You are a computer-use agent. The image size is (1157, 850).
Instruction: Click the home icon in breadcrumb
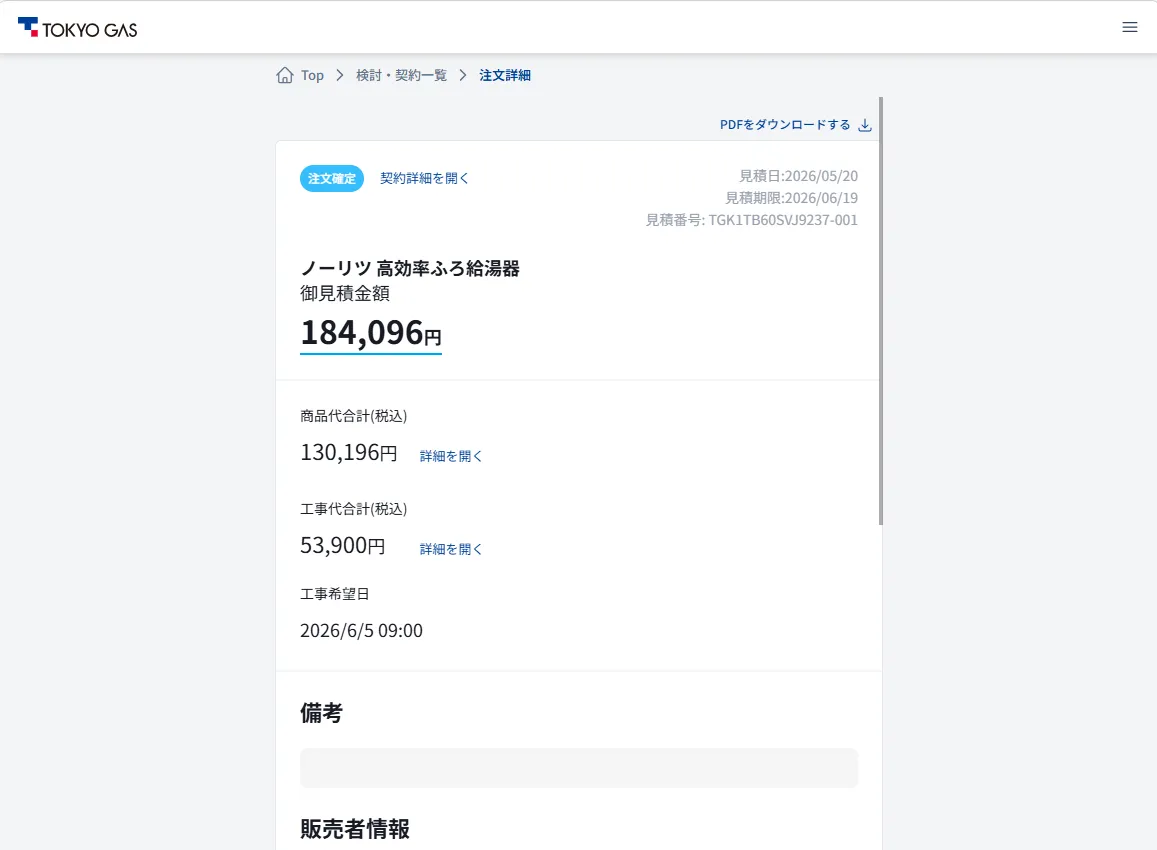(285, 75)
